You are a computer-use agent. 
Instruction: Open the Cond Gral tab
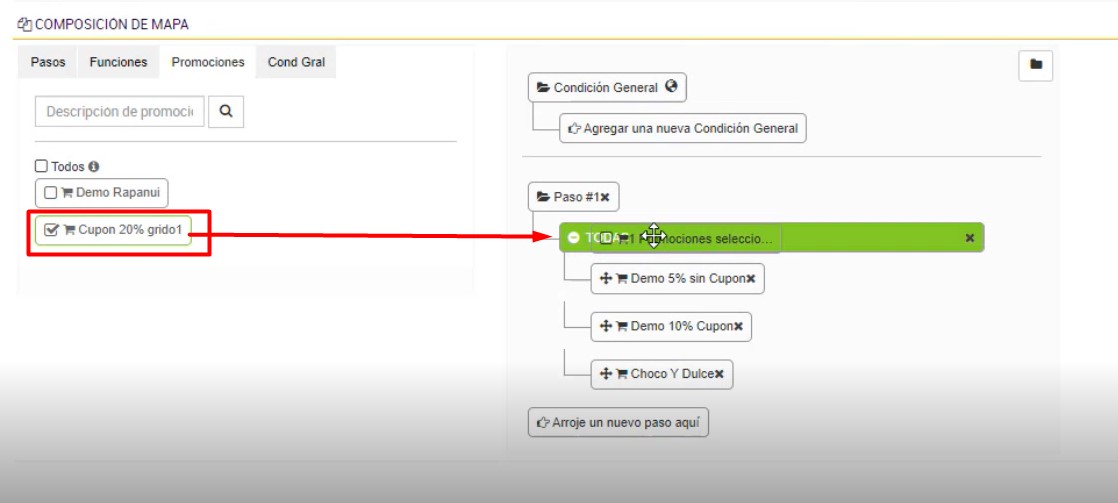click(296, 62)
